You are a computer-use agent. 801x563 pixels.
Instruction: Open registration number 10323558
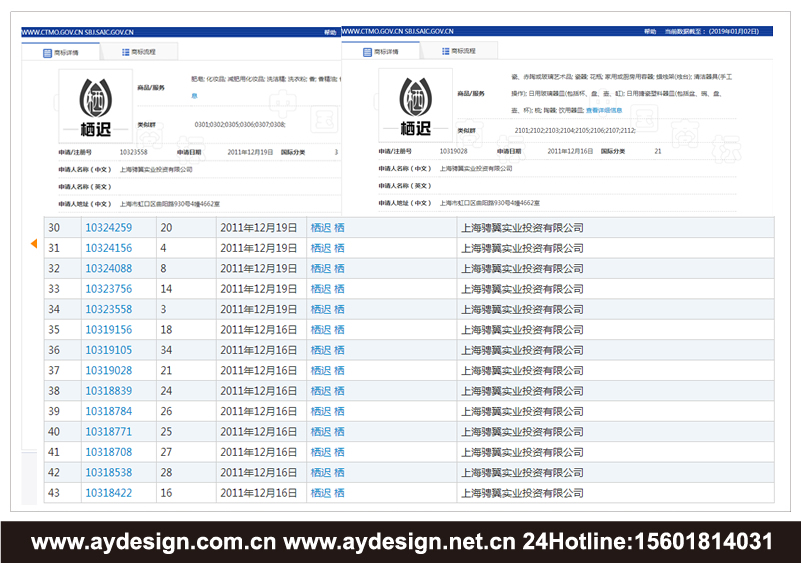coord(108,310)
